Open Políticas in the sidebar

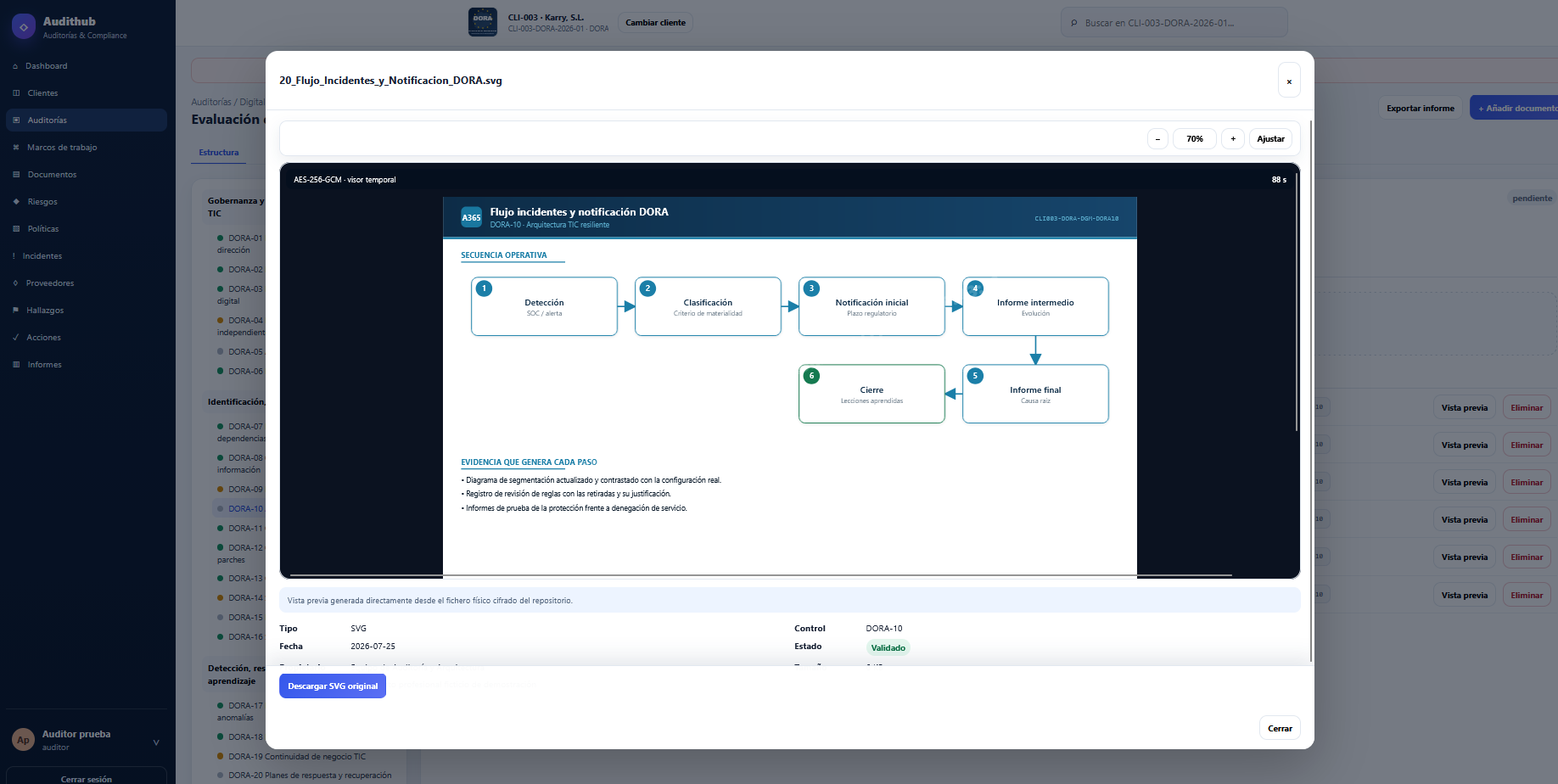[x=42, y=229]
